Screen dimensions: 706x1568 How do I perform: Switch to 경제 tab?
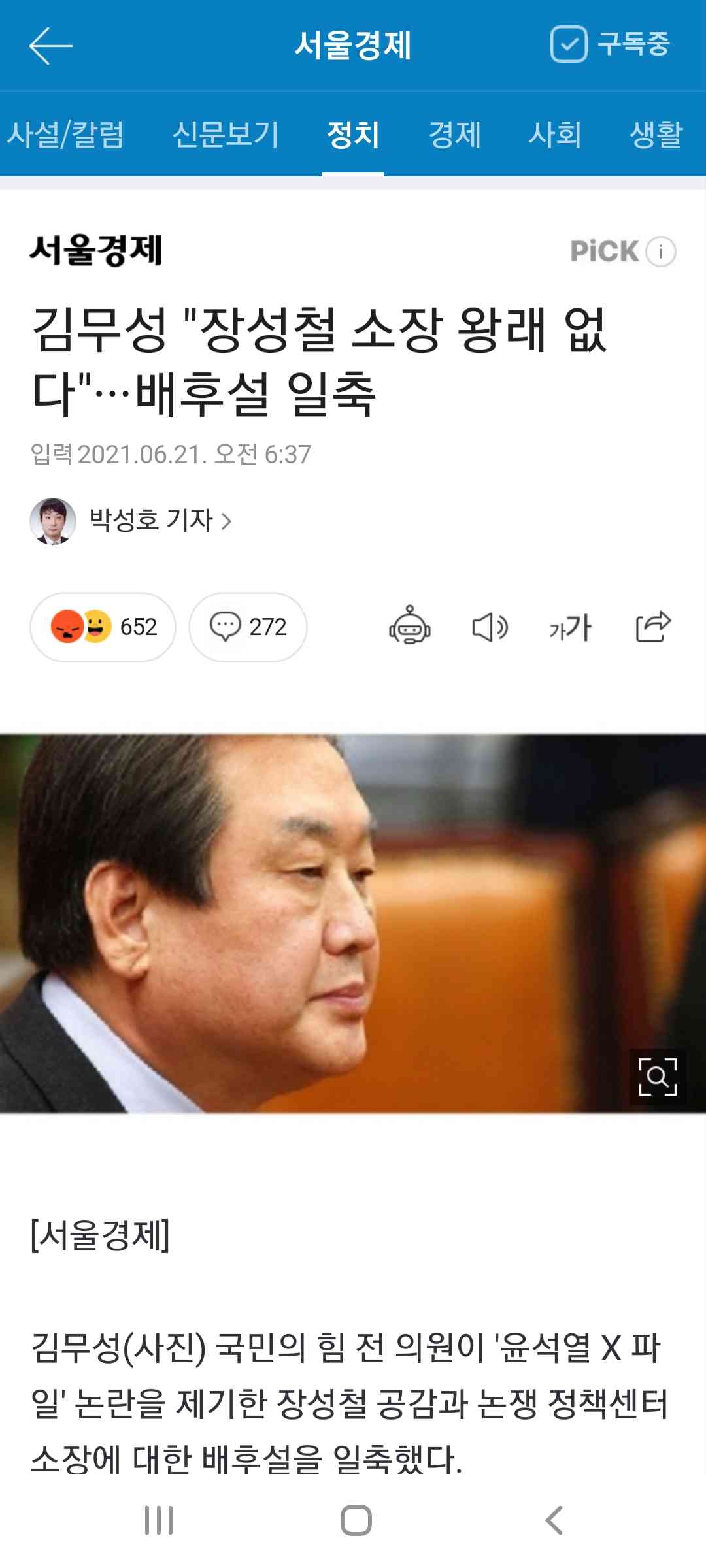pos(454,135)
